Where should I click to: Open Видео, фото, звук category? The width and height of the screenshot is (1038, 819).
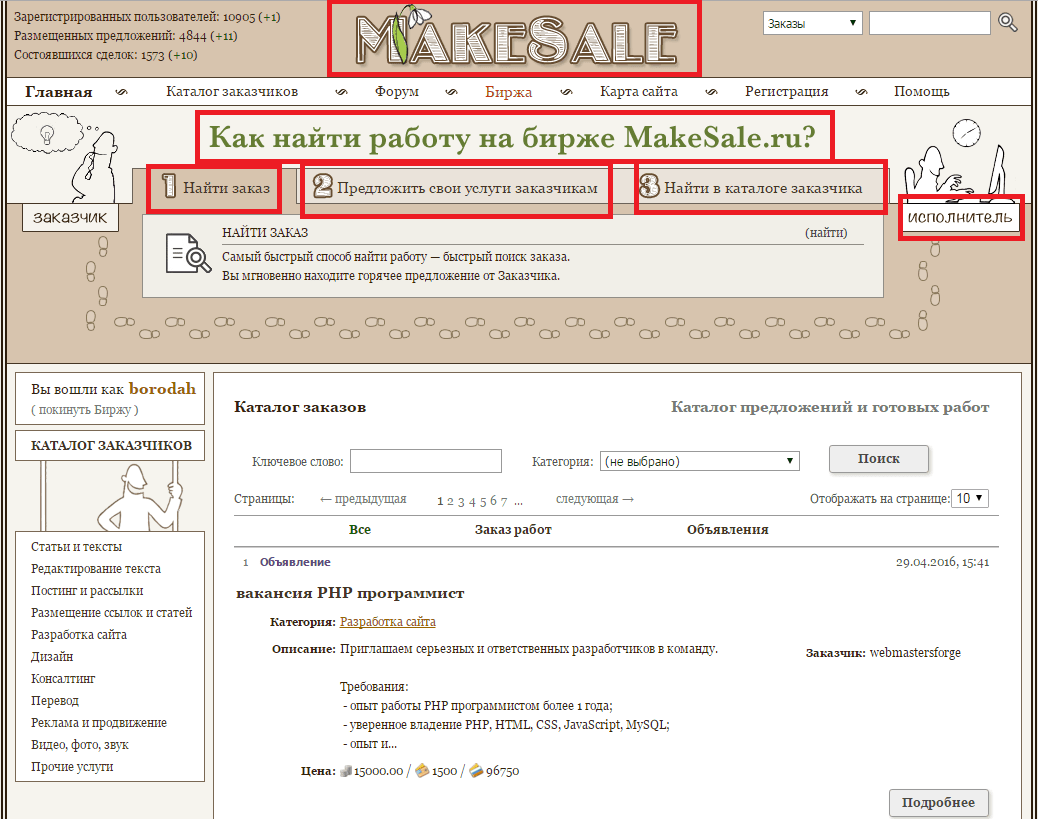(79, 744)
